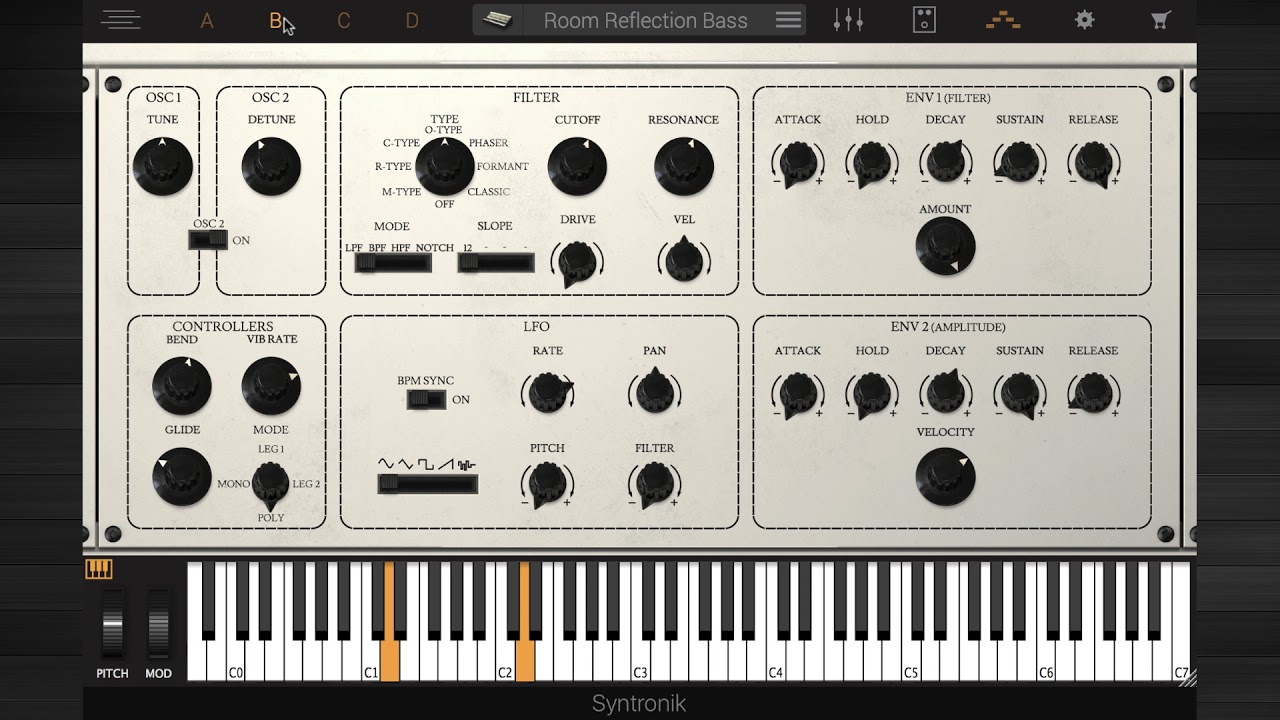Click the ENV 1 RELEASE knob
Image resolution: width=1280 pixels, height=720 pixels.
(x=1093, y=162)
